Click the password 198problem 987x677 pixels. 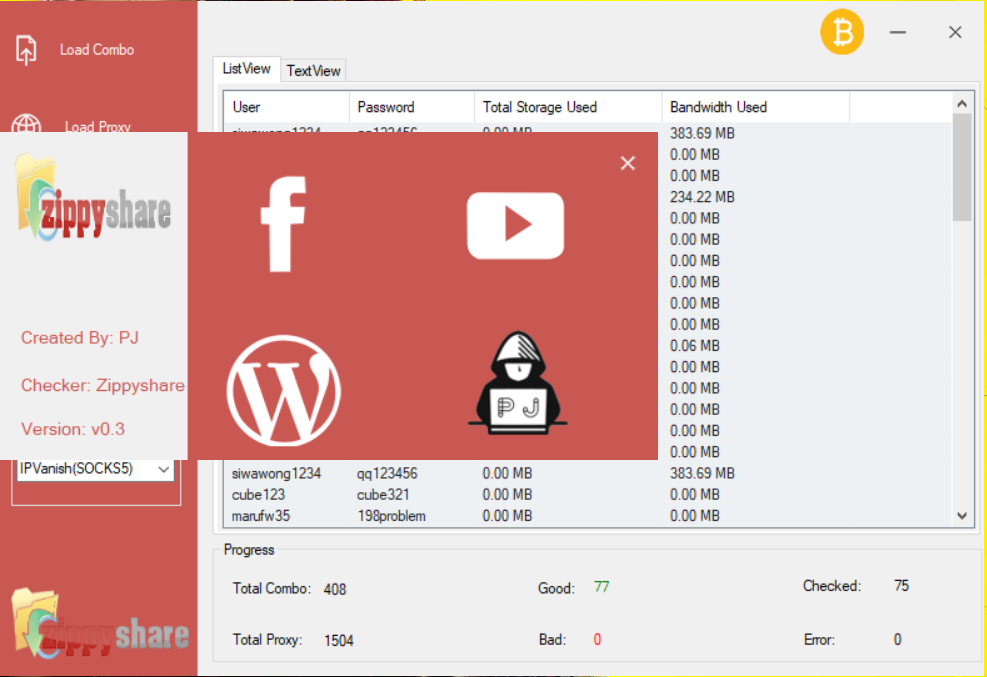(x=392, y=516)
